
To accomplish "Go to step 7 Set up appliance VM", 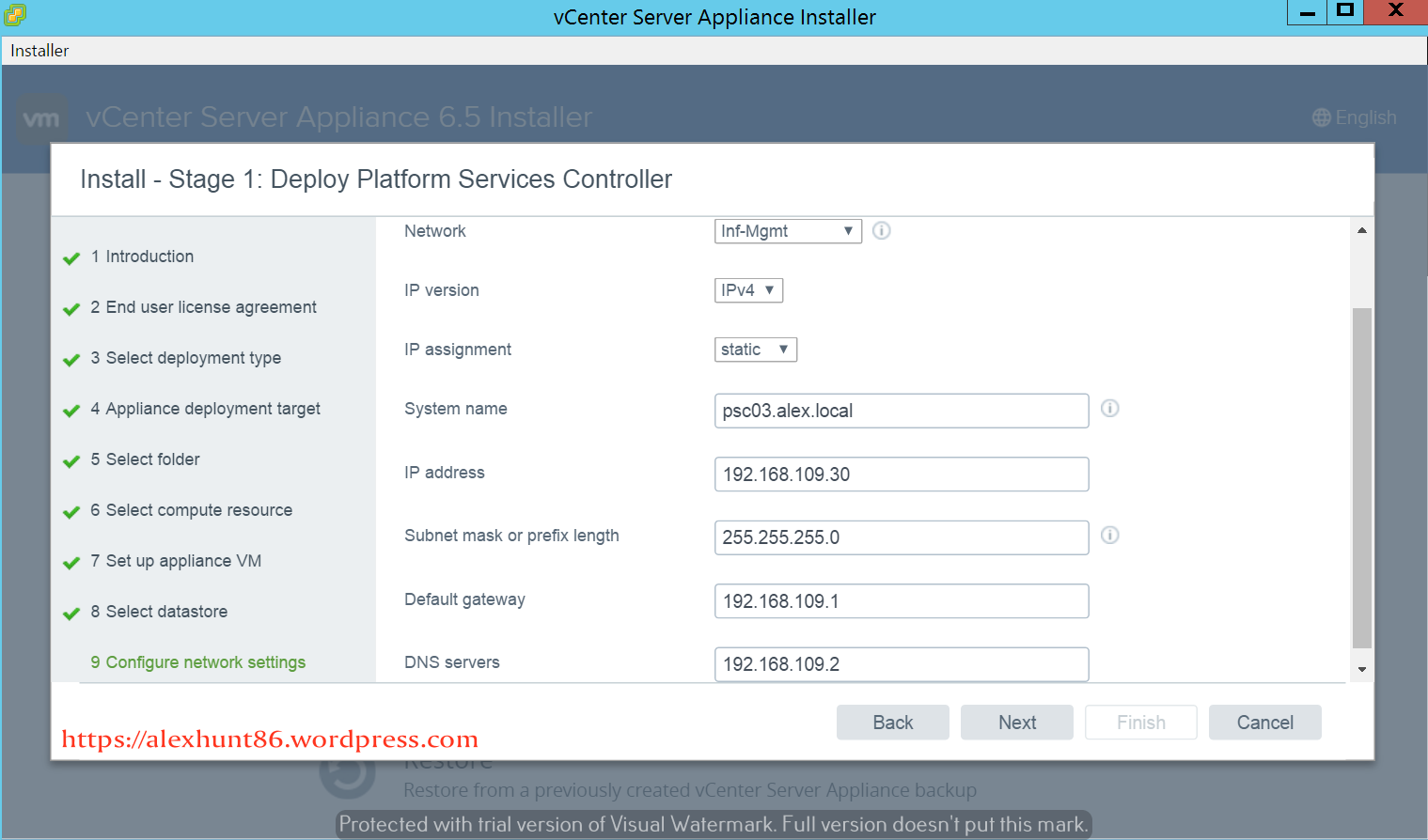I will tap(176, 561).
